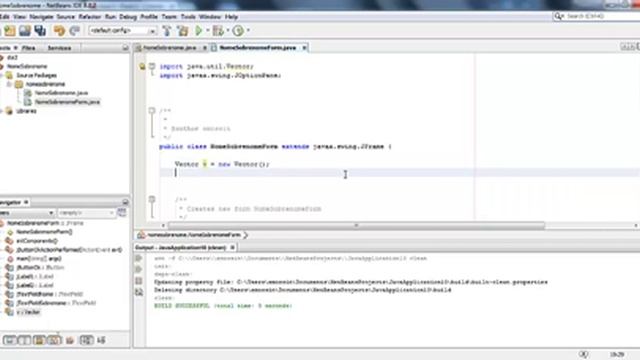Click the stop icon in Output sidebar

139,281
